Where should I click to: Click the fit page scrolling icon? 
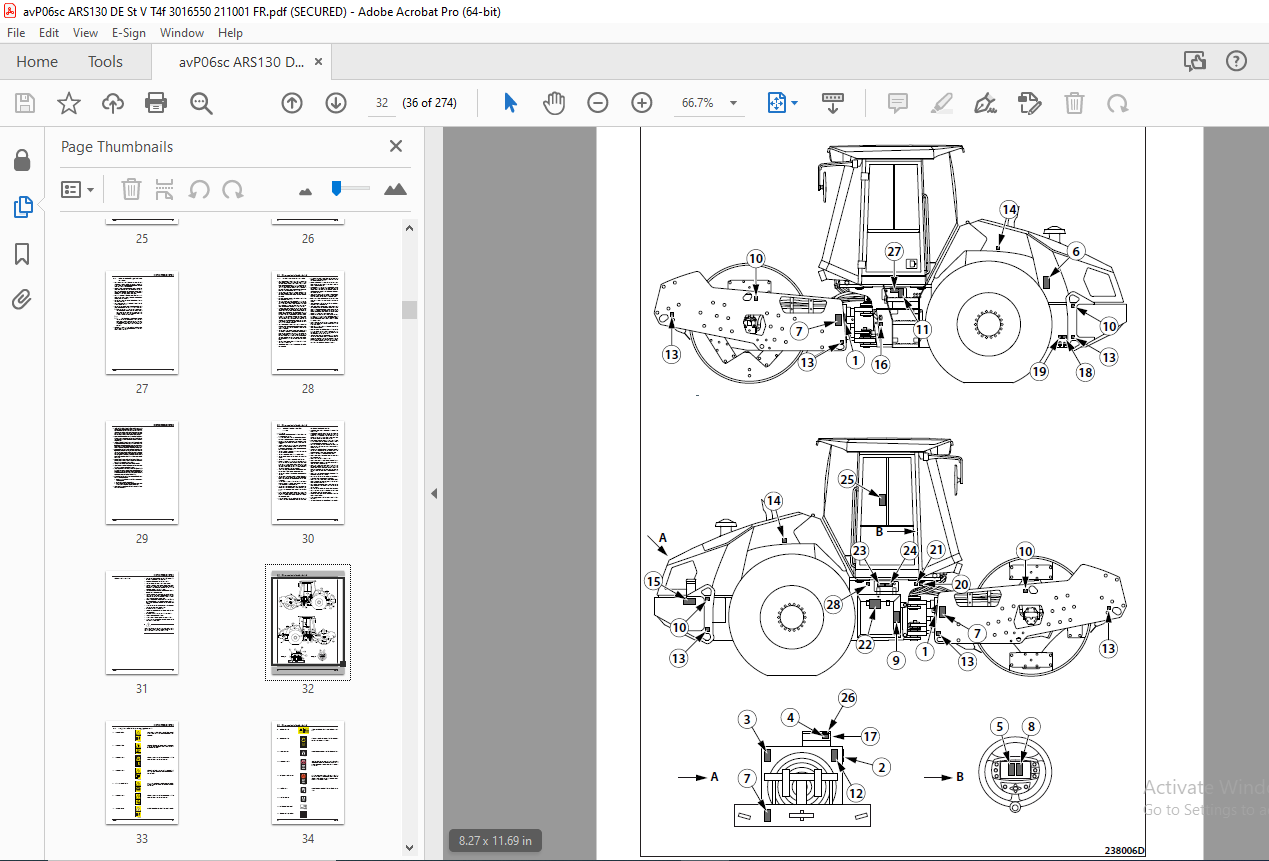[777, 103]
